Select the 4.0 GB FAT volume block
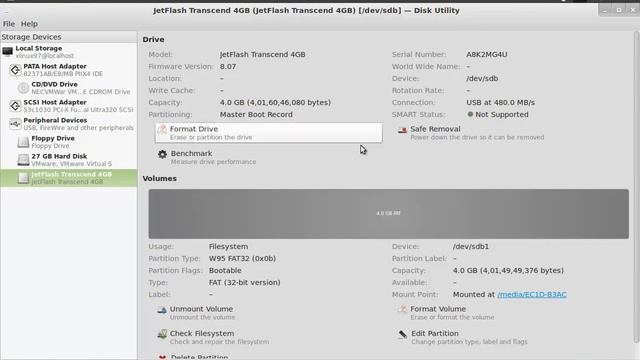The width and height of the screenshot is (640, 360). (388, 213)
